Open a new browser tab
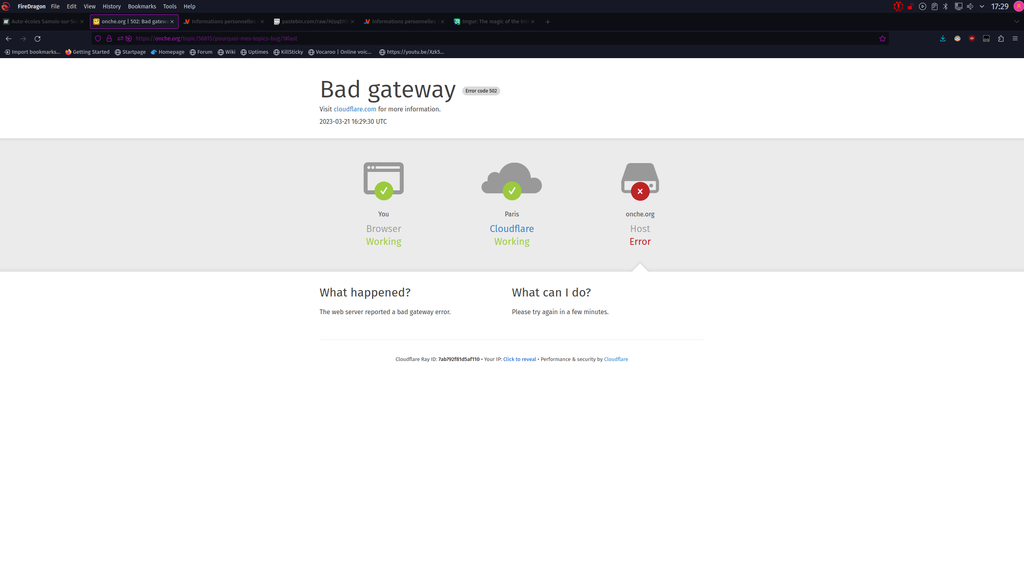 [x=547, y=22]
